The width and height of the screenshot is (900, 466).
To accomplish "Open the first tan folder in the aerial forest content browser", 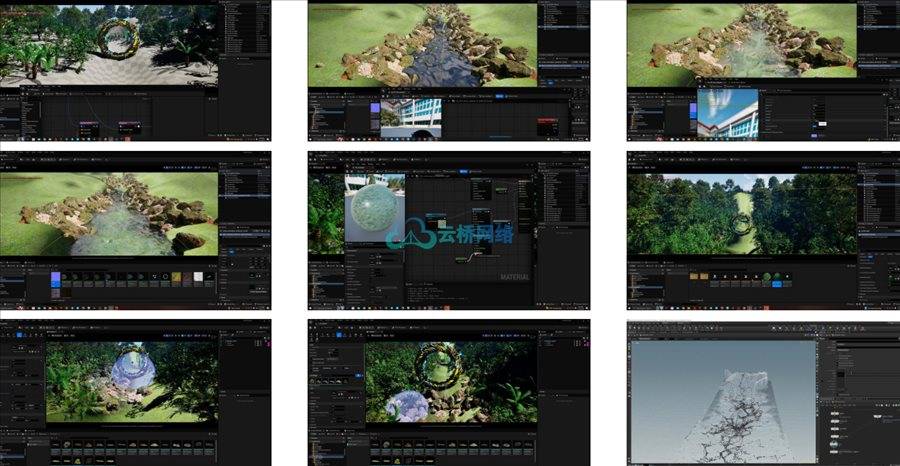I will click(x=694, y=277).
